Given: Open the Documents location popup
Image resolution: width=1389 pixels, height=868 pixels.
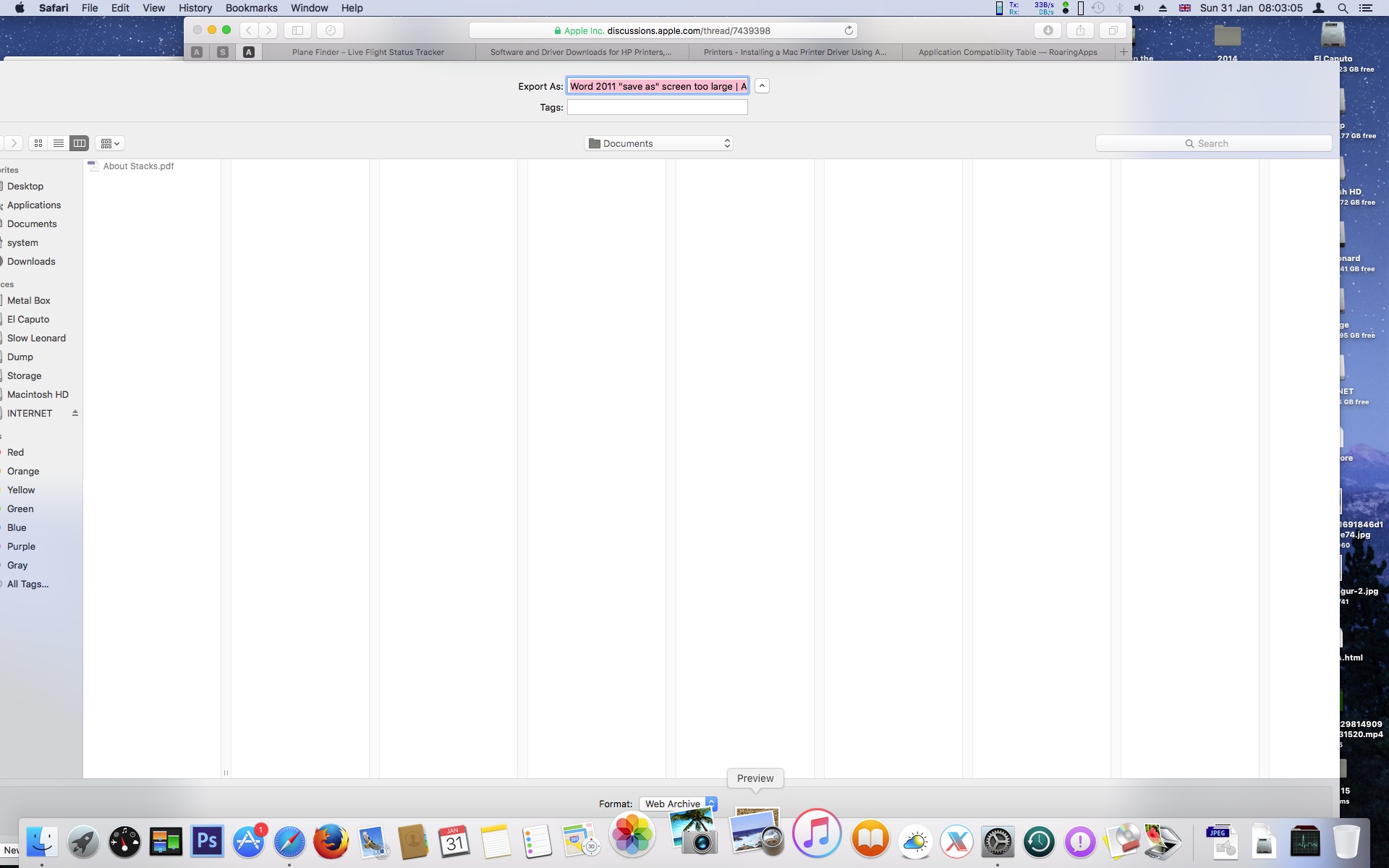Looking at the screenshot, I should [x=658, y=143].
